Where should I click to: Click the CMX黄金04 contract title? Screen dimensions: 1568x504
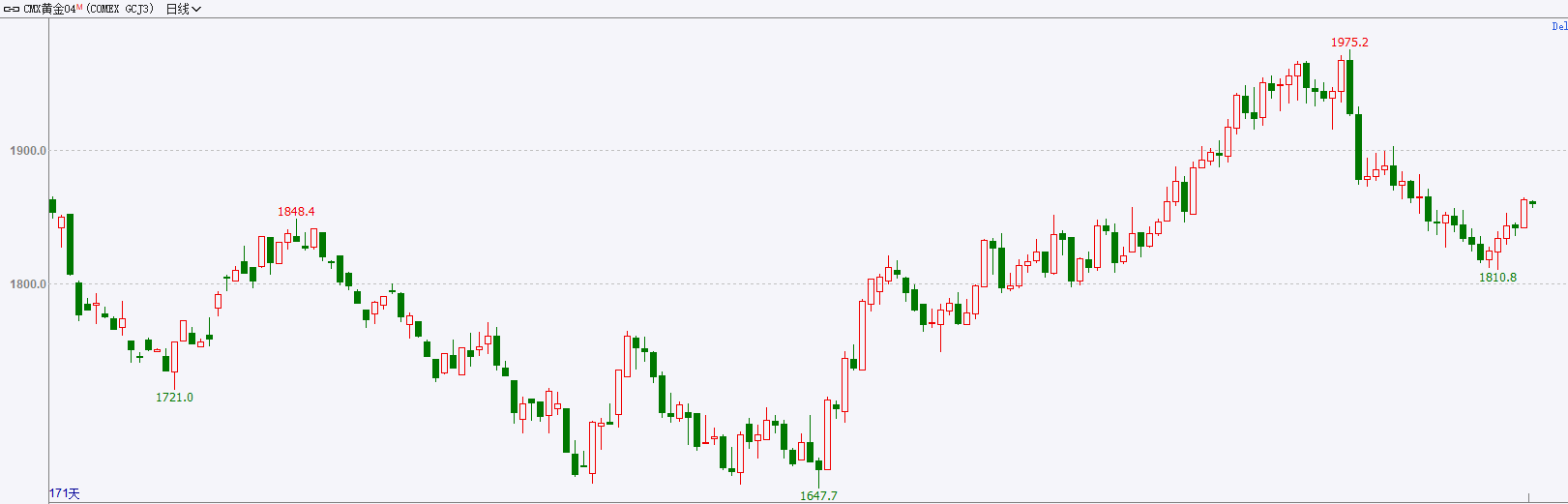point(49,9)
